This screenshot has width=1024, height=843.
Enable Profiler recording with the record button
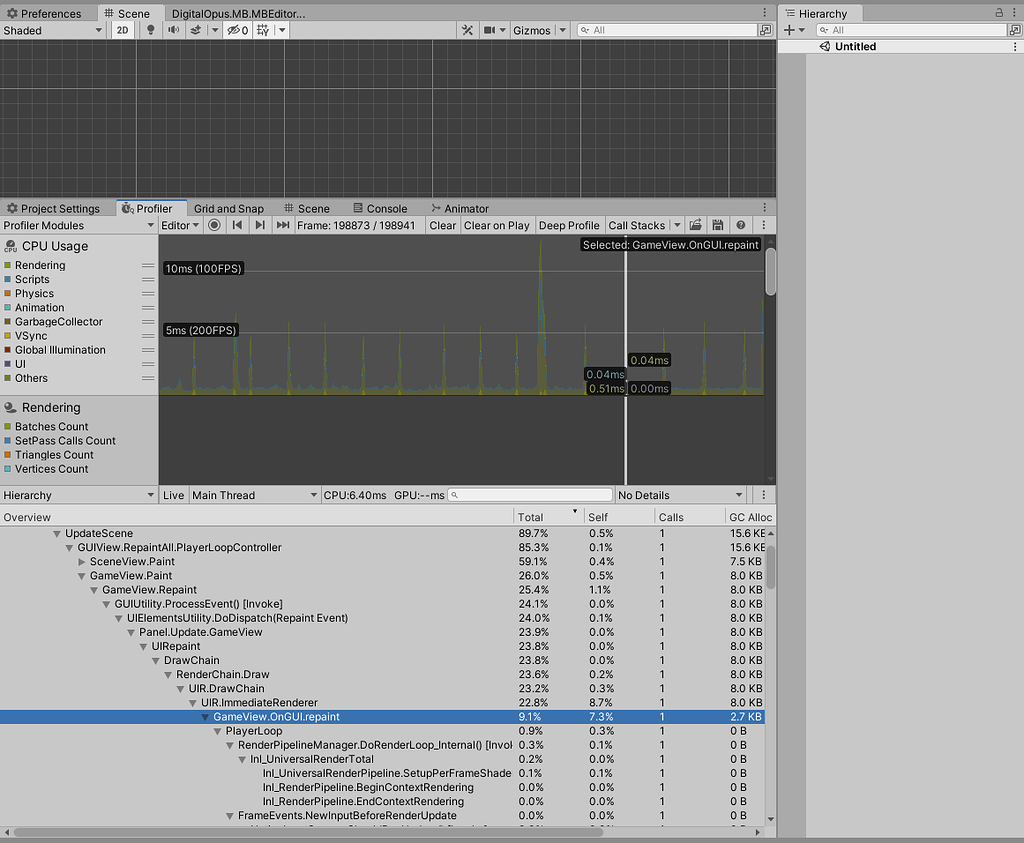click(x=214, y=225)
